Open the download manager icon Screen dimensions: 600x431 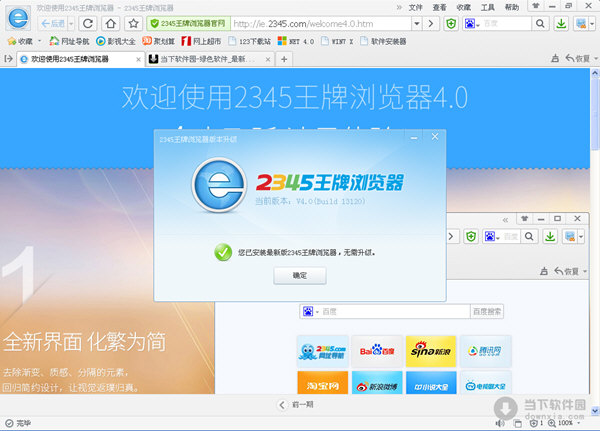click(561, 24)
